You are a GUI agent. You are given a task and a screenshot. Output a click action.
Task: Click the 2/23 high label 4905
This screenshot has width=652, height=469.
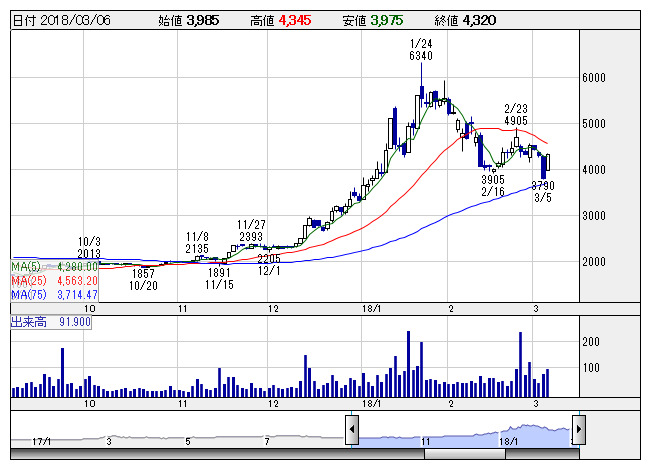[x=516, y=121]
